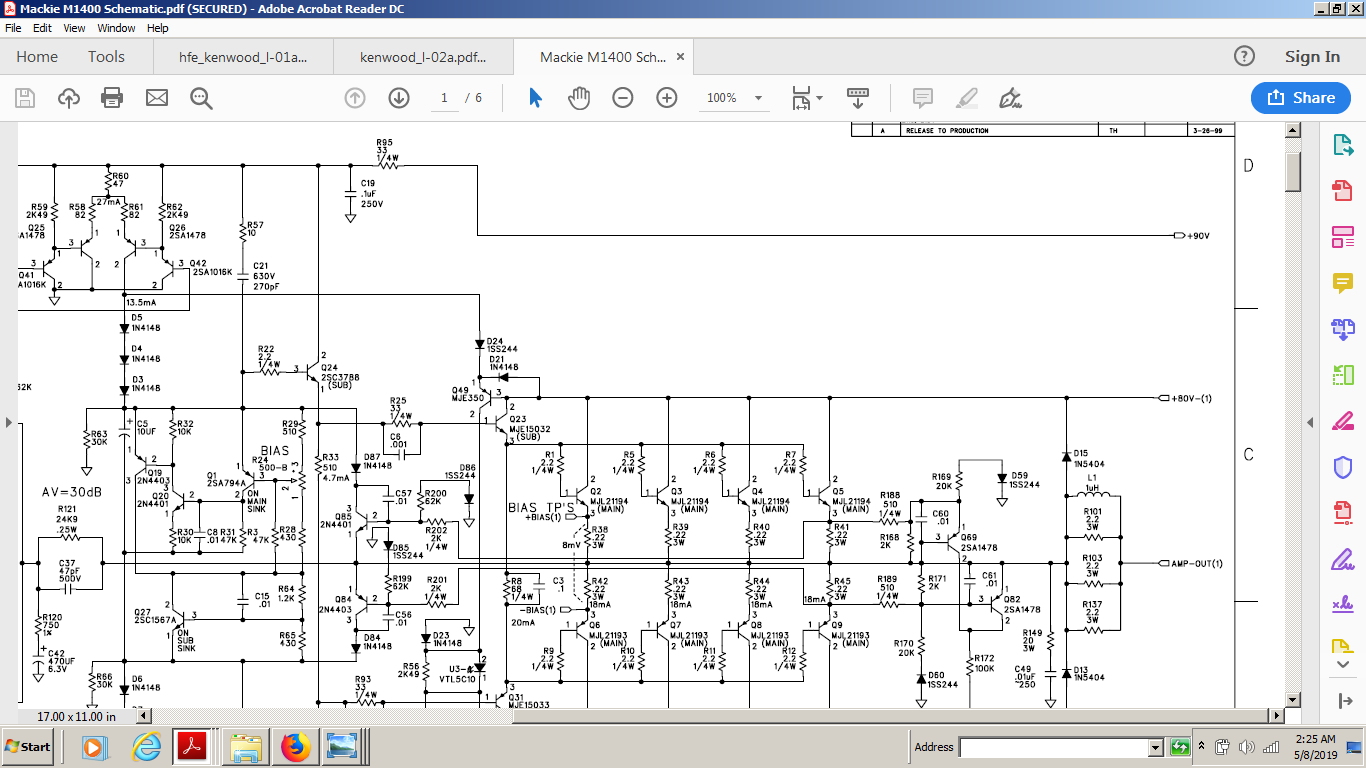Open the Address bar dropdown in the taskbar
Screen dimensions: 1366x768
point(1156,747)
